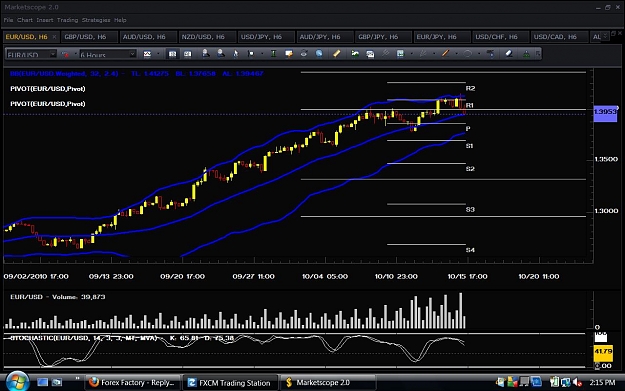This screenshot has width=625, height=391.
Task: Switch to the AUD/JPY, H6 tab
Action: point(324,37)
